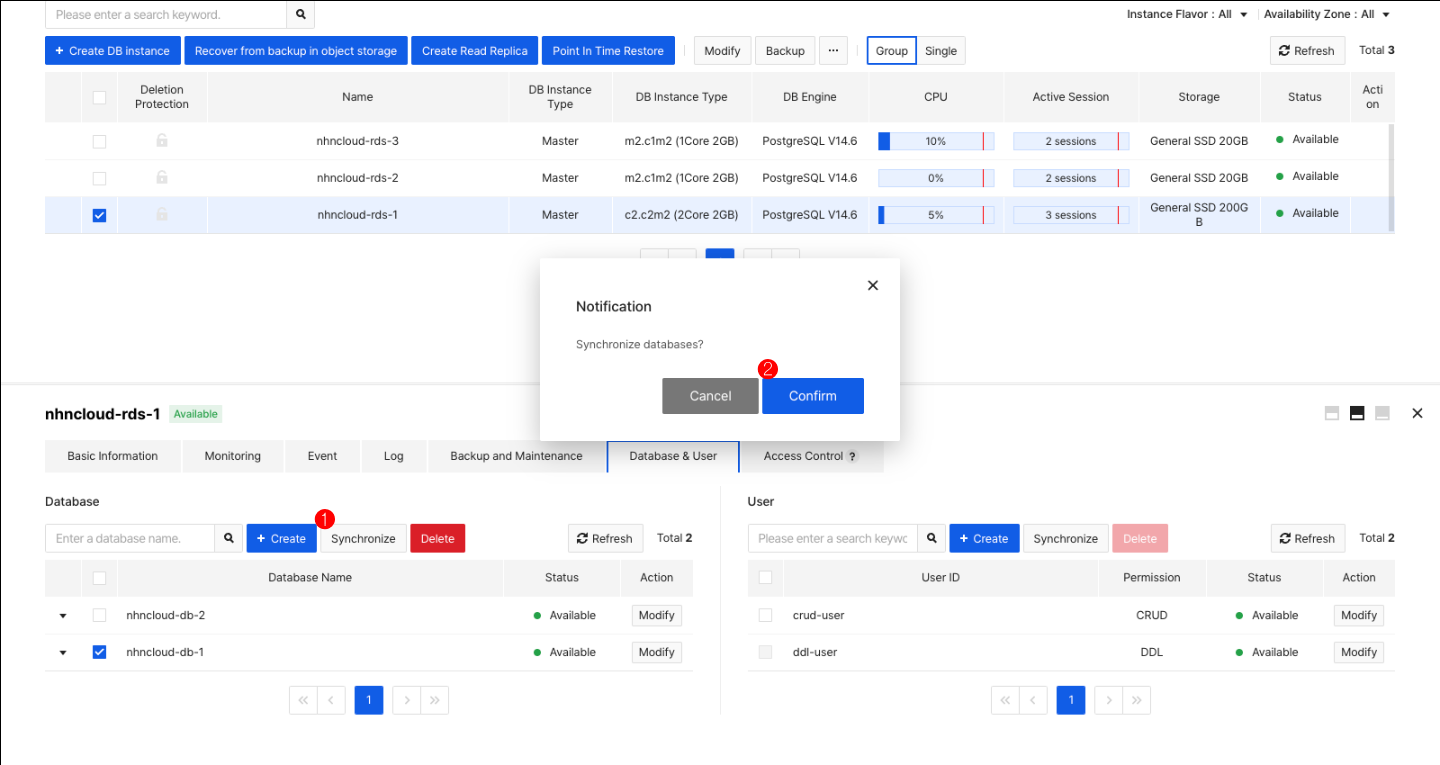Open the Basic Information tab
This screenshot has height=765, width=1440.
[x=113, y=456]
